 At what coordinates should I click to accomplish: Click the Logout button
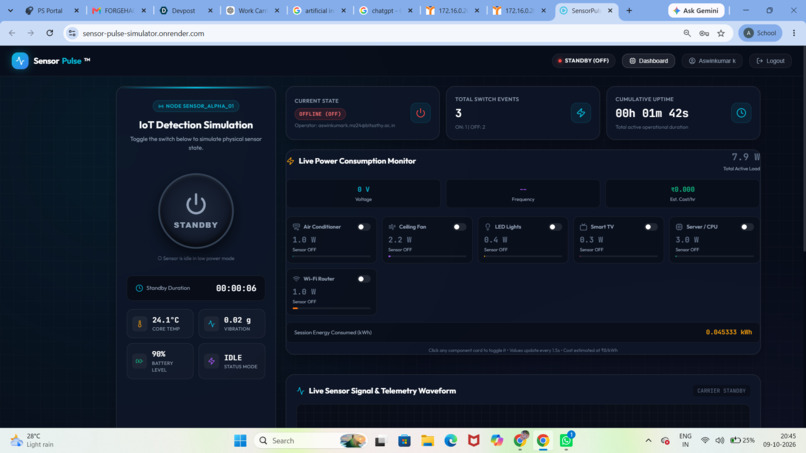click(x=771, y=61)
